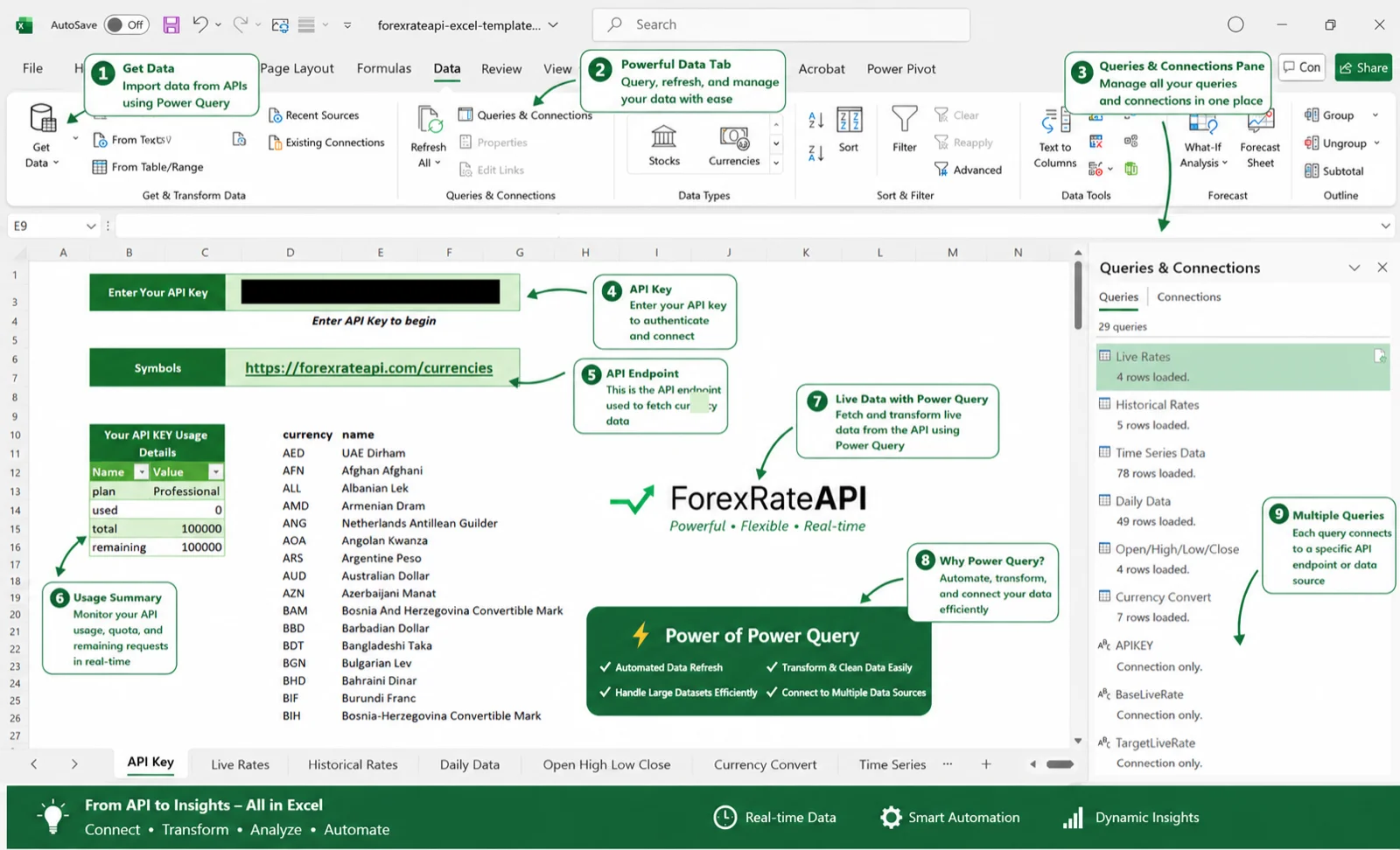This screenshot has width=1400, height=850.
Task: Open the Refresh All dropdown arrow
Action: pyautogui.click(x=437, y=164)
